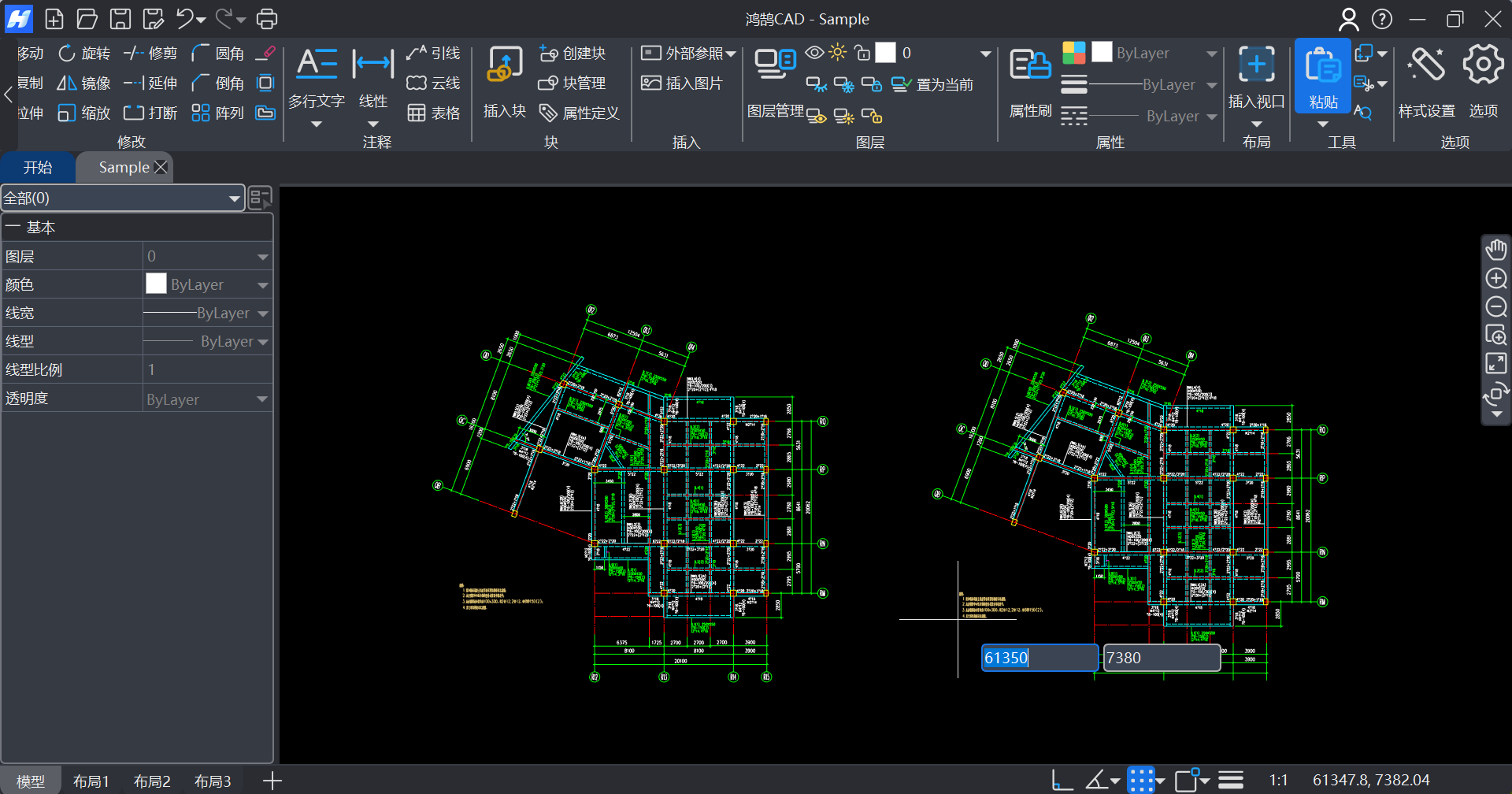Open the 颜色 ByLayer dropdown in properties
Screen dimensions: 1512x794
tap(262, 285)
